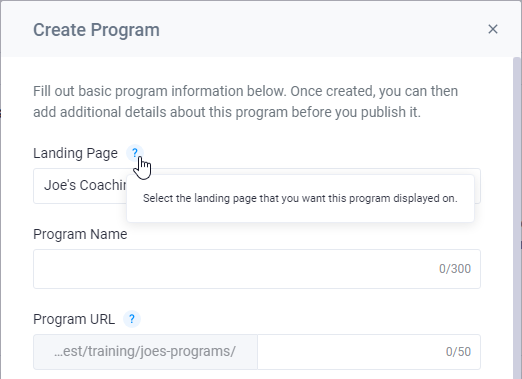The image size is (522, 379).
Task: Click the Program URL label
Action: tap(74, 319)
